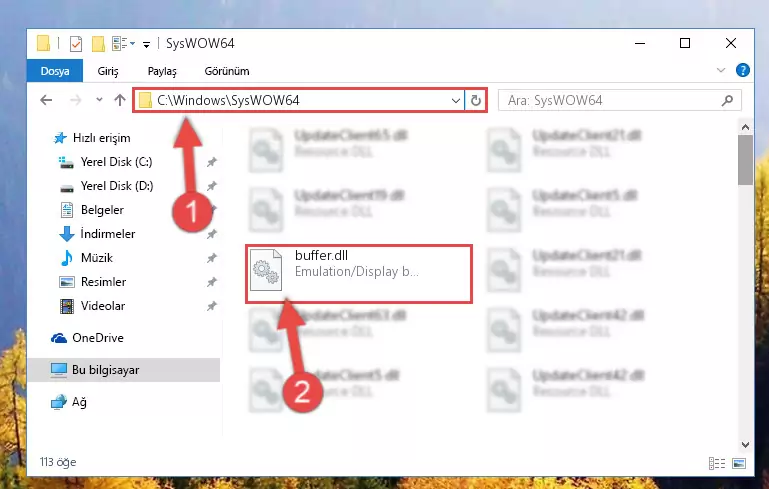Unpin Resimler pin icon

pyautogui.click(x=211, y=282)
